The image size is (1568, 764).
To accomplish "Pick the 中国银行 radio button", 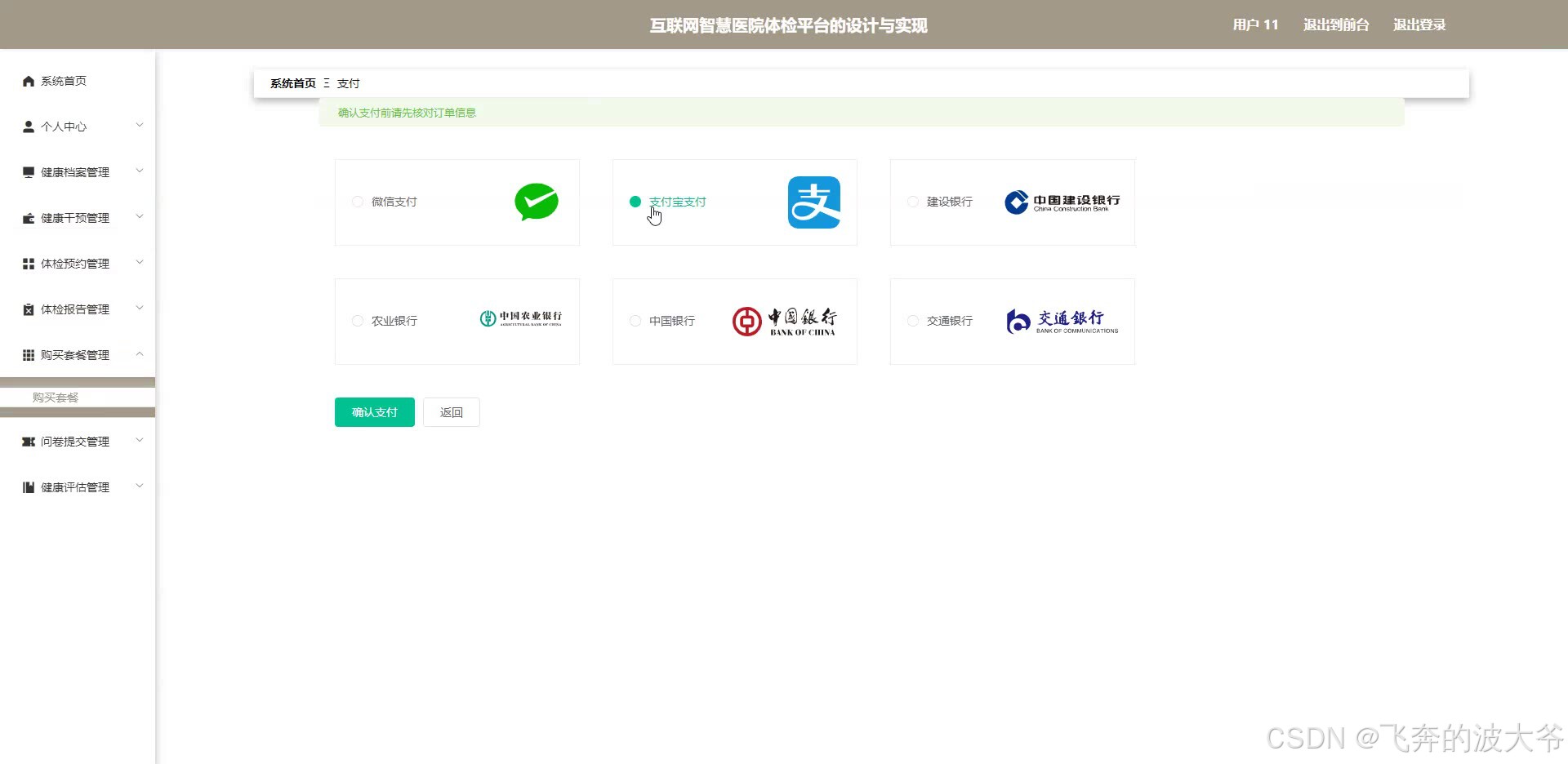I will click(635, 321).
